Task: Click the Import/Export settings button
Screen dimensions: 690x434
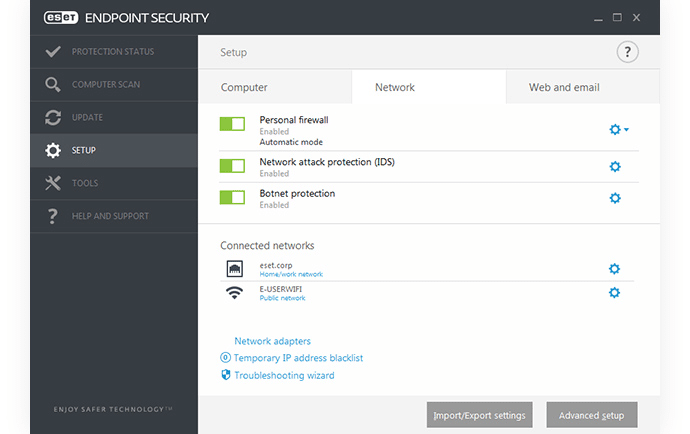Action: click(479, 415)
